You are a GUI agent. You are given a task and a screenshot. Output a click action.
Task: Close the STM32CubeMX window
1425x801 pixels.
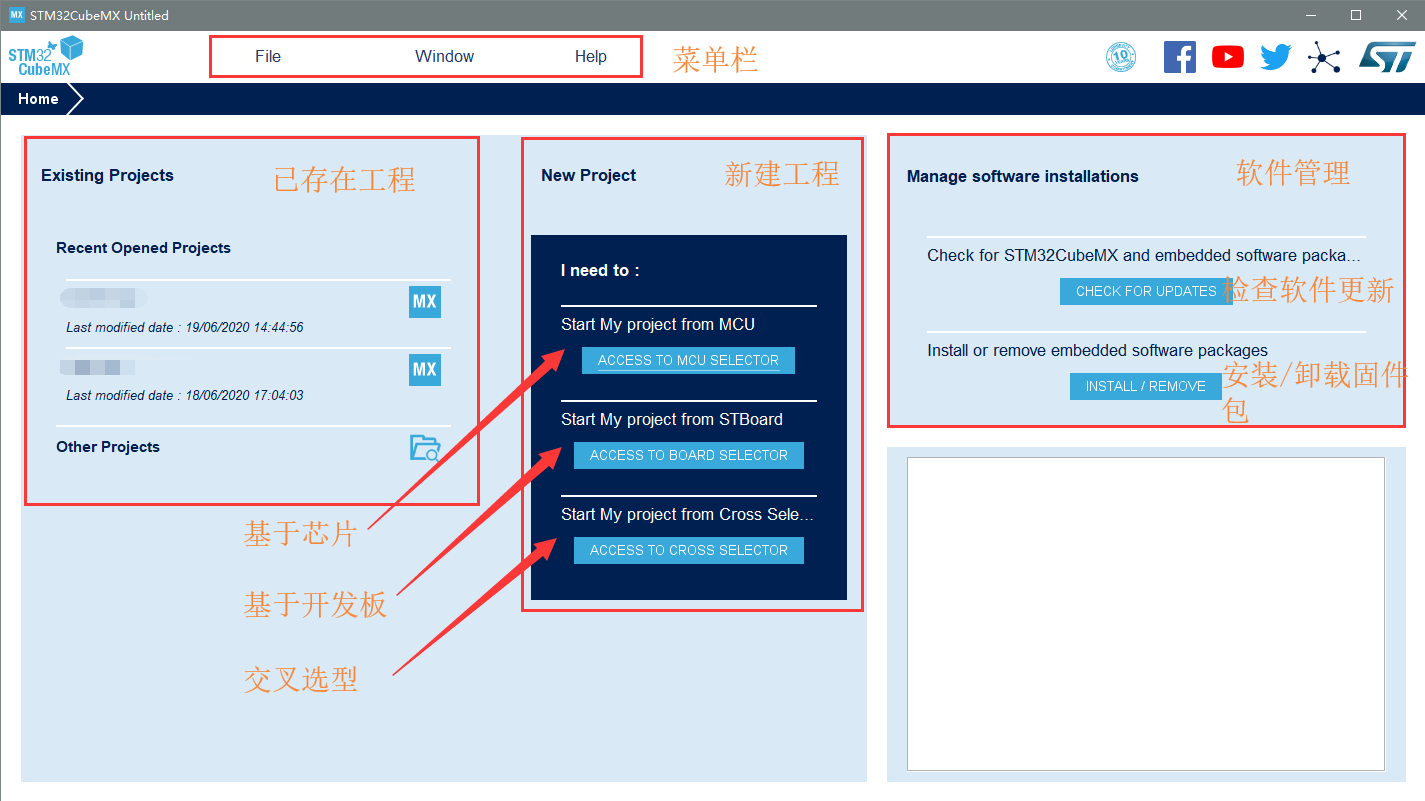click(x=1402, y=15)
